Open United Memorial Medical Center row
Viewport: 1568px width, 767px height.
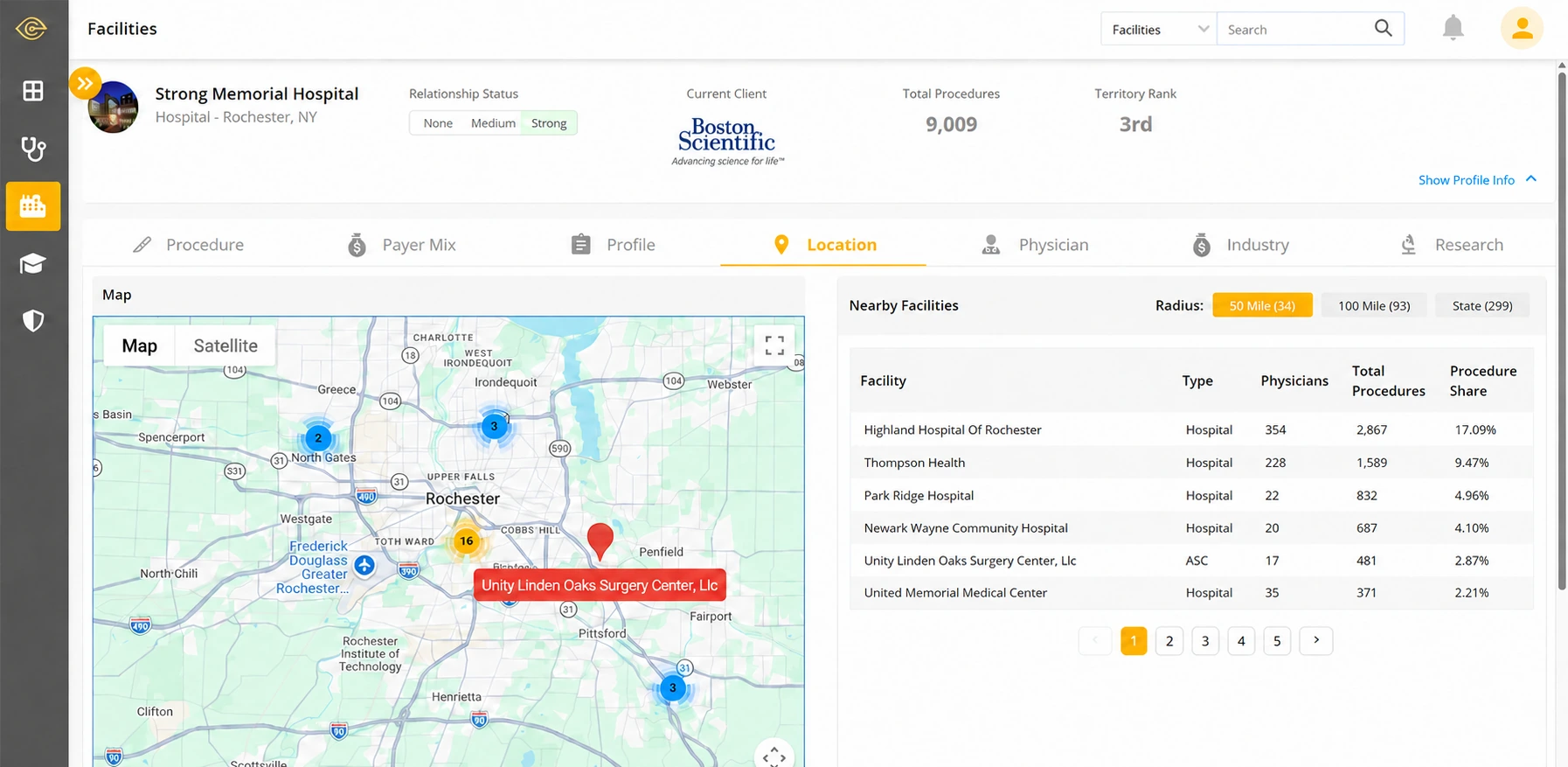tap(1191, 593)
